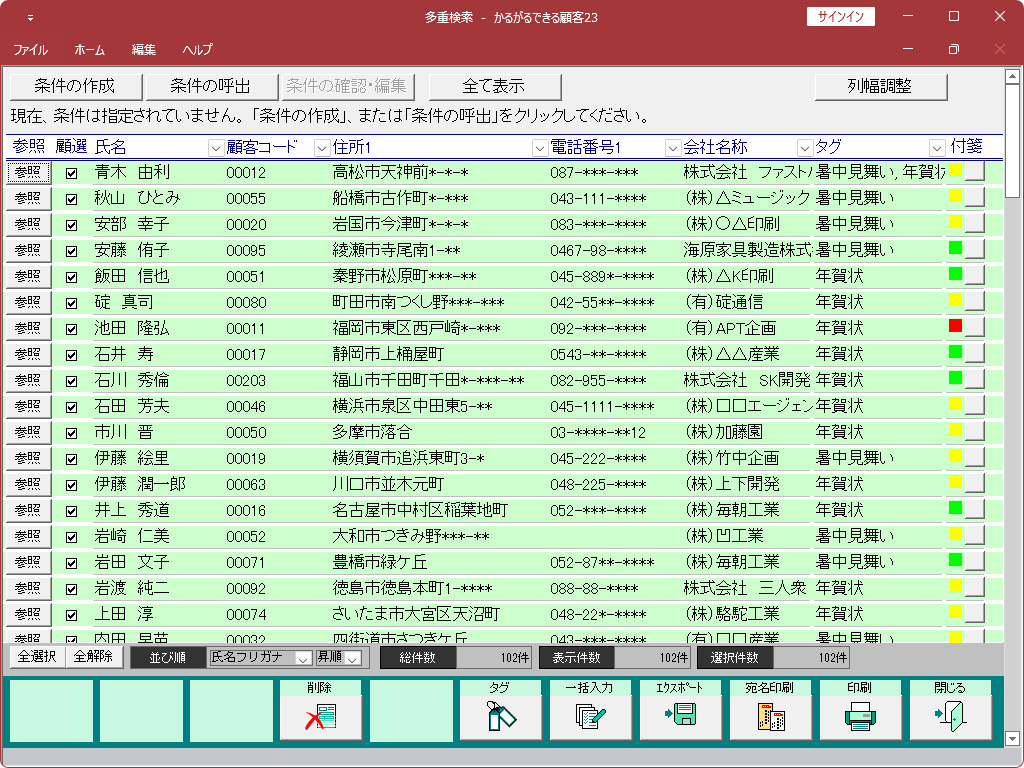Click the sticky note button for 秋山 ひとみ

[x=974, y=197]
